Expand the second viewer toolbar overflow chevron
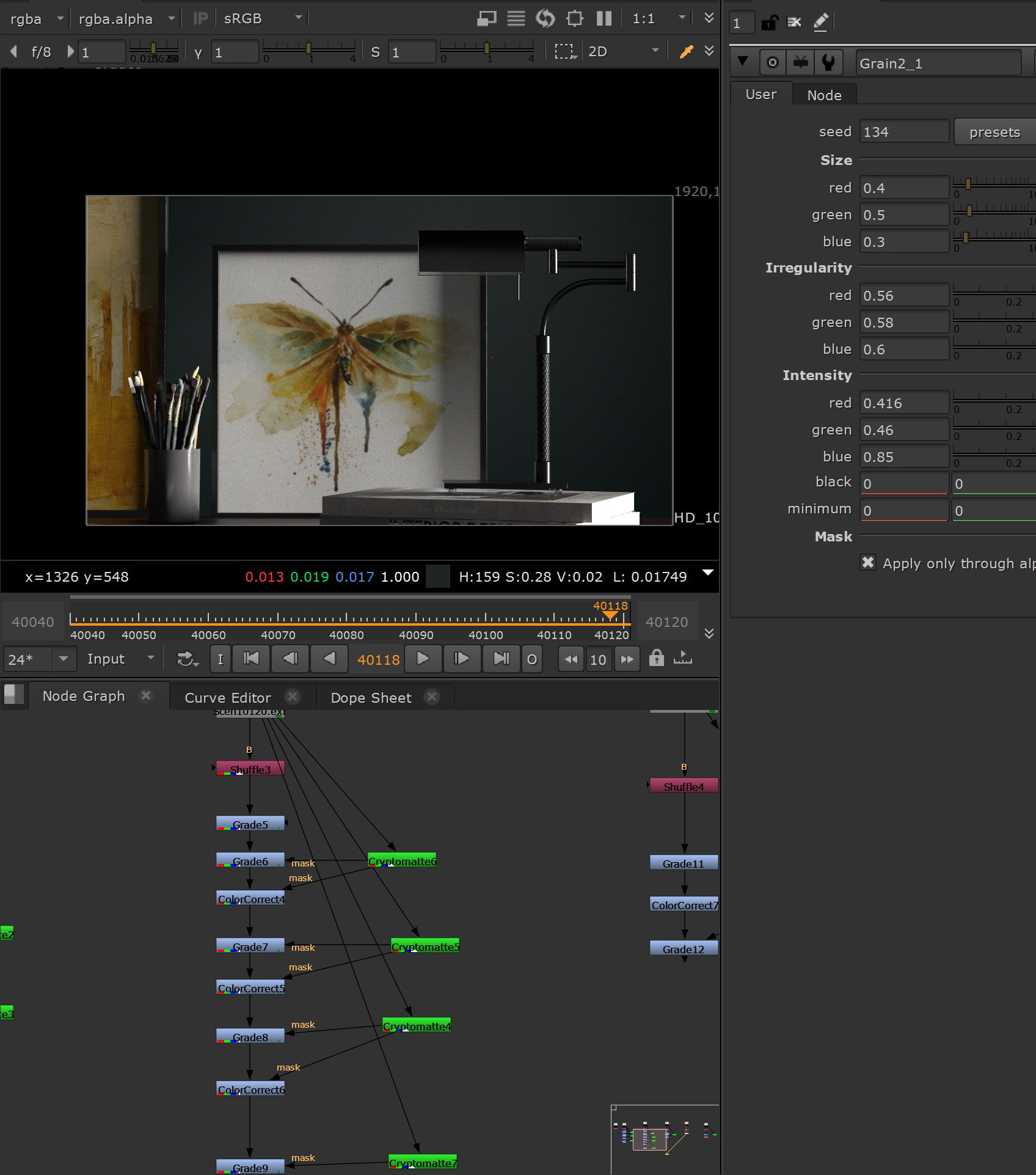The height and width of the screenshot is (1175, 1036). pyautogui.click(x=709, y=51)
